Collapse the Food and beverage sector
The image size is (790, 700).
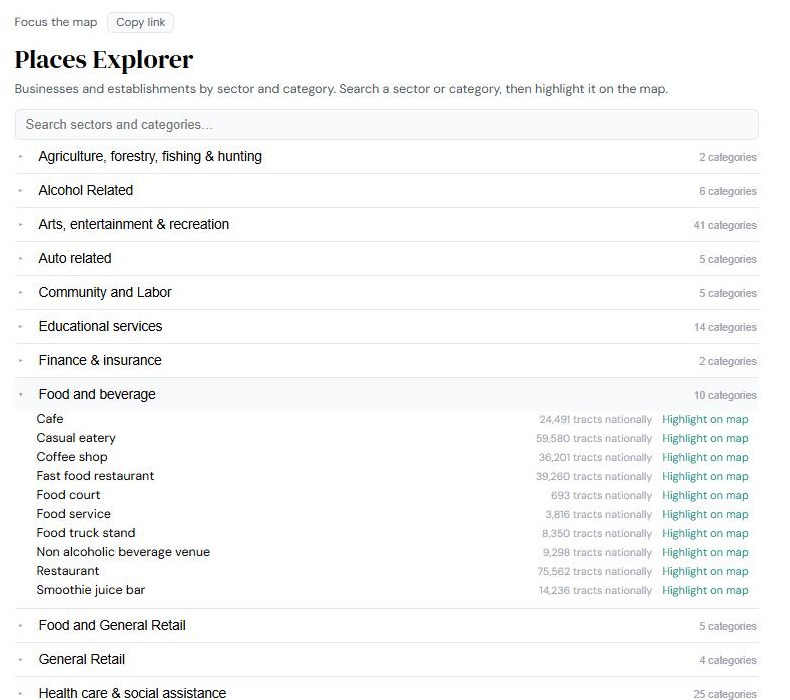386,395
